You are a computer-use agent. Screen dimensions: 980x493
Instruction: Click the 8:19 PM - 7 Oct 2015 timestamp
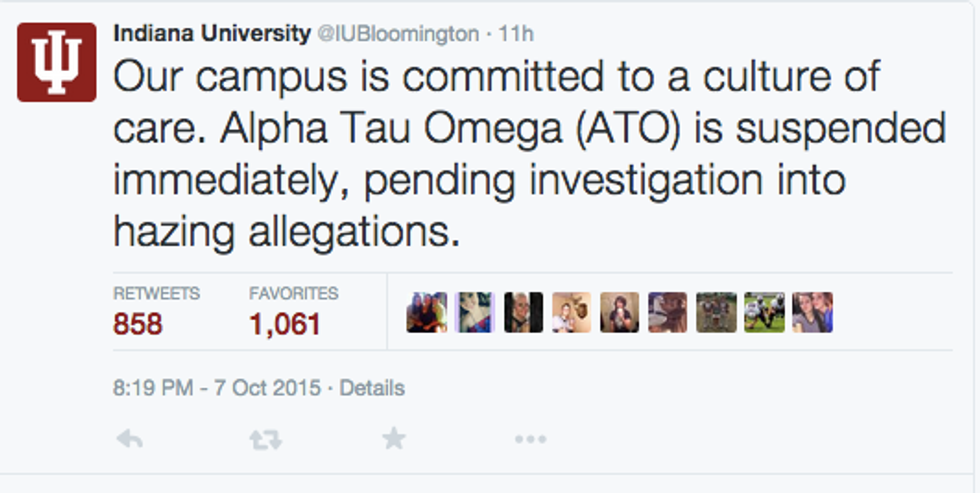pos(218,387)
